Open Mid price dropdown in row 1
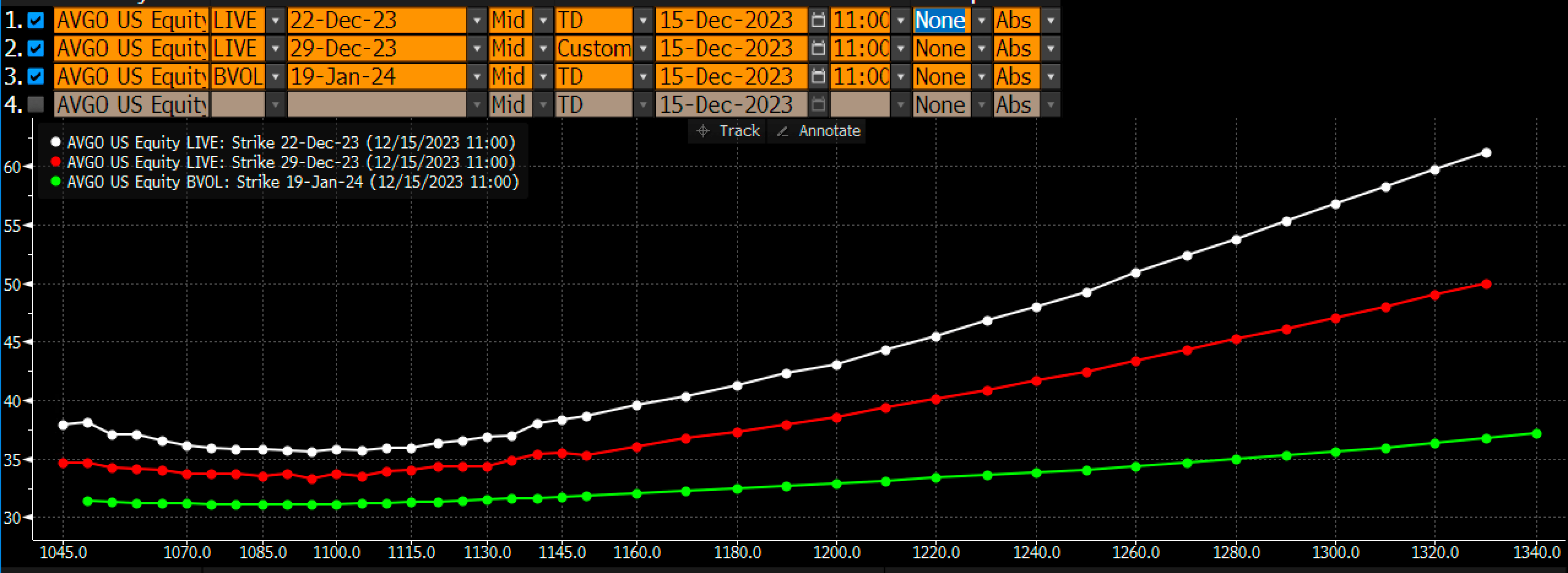 543,21
